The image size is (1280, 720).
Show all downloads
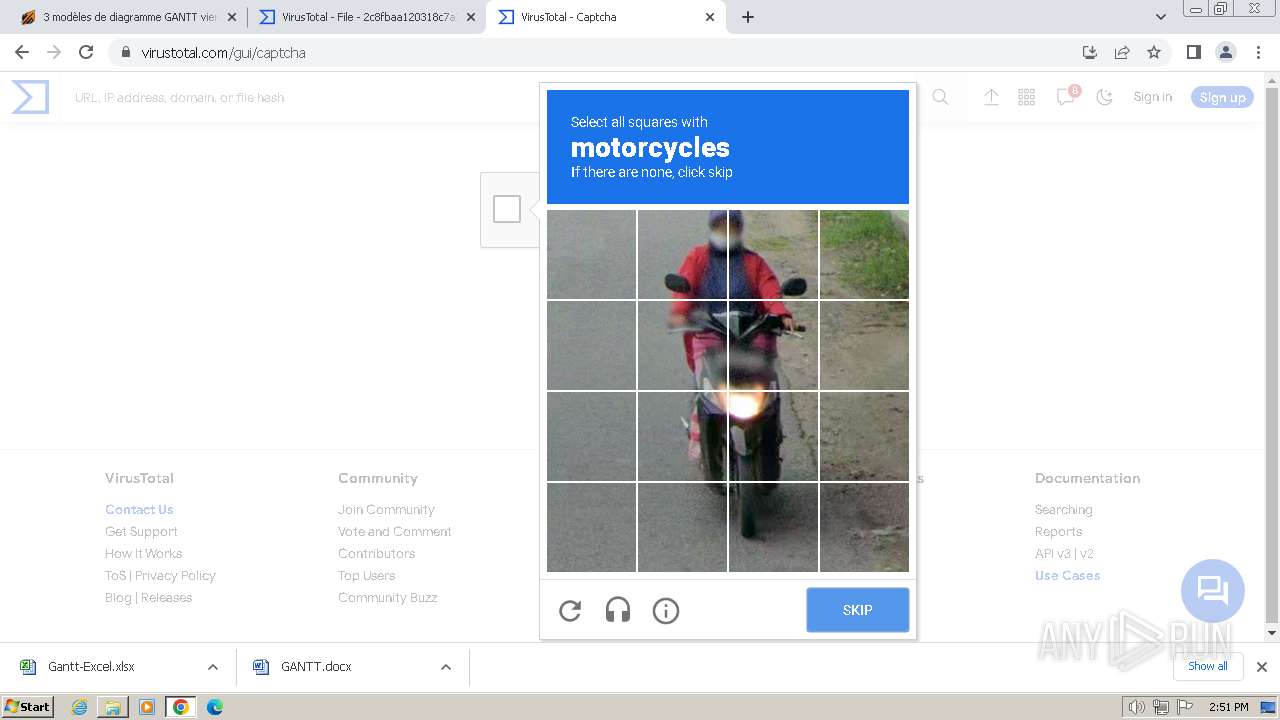(x=1207, y=666)
